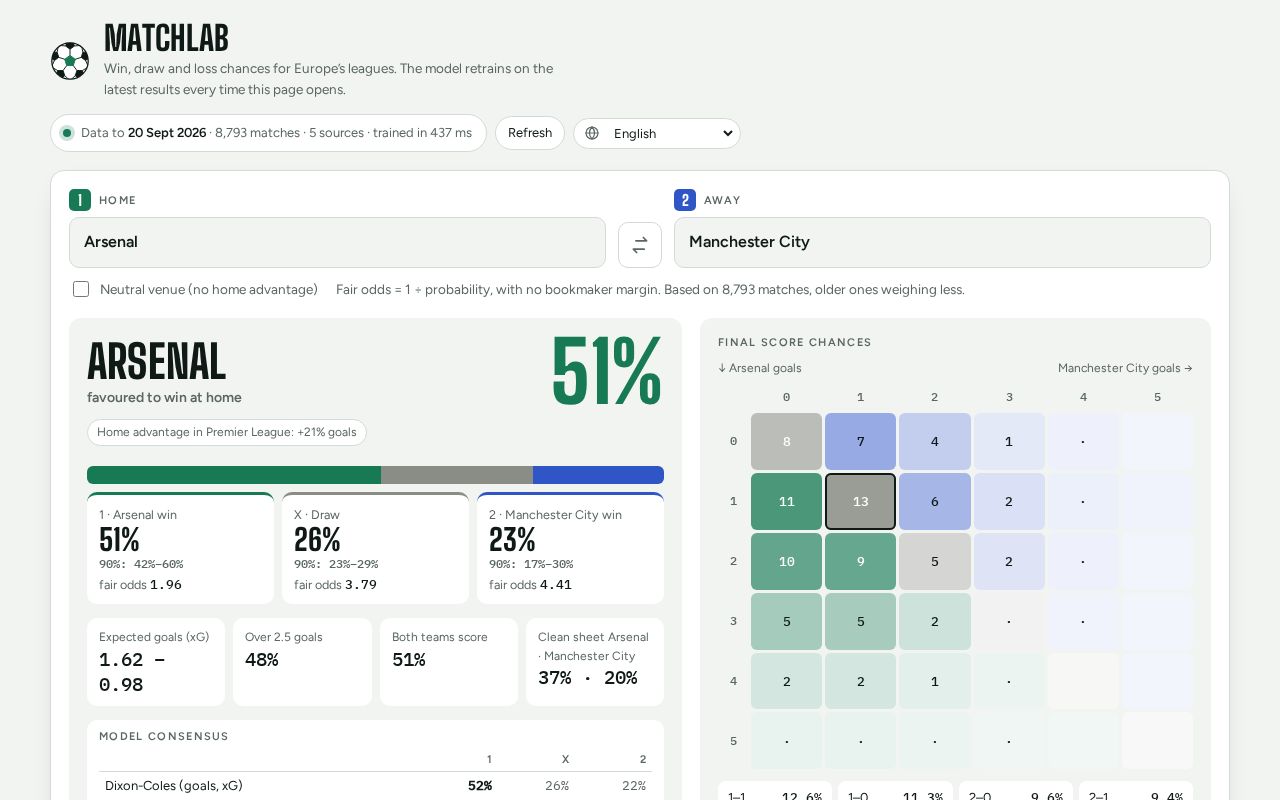Screen dimensions: 1280x800
Task: Click the Over 2.5 goals 48% card
Action: (x=302, y=662)
